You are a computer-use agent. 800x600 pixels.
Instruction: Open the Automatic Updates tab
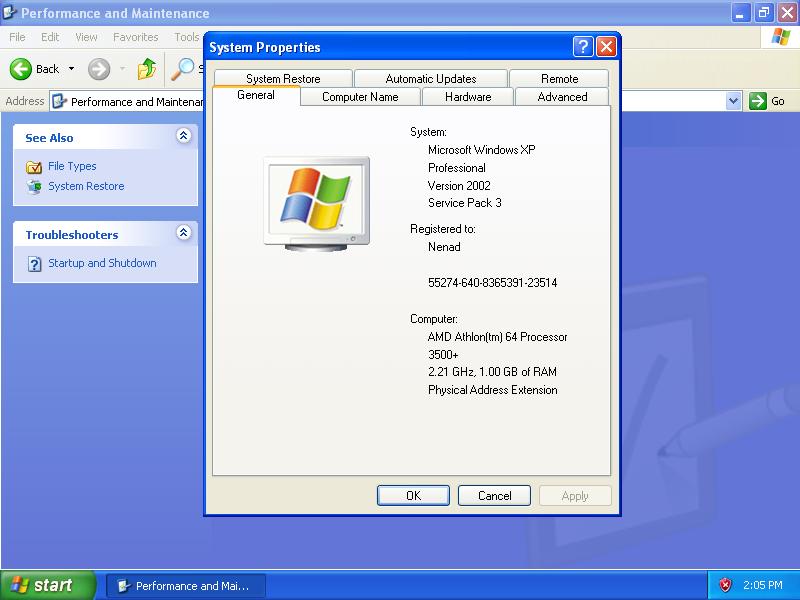(x=431, y=79)
